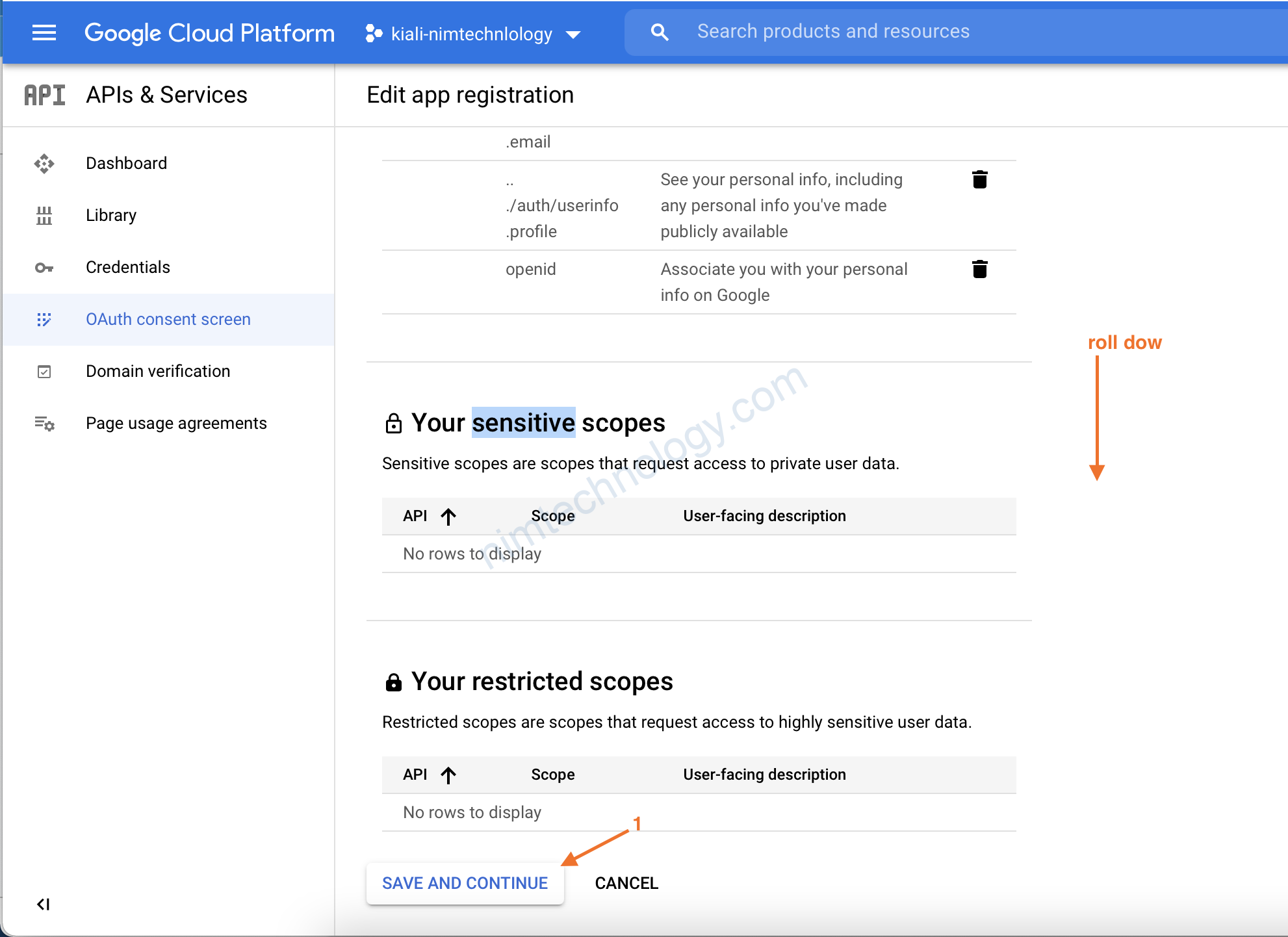Open the APIs & Services heading

pyautogui.click(x=166, y=95)
